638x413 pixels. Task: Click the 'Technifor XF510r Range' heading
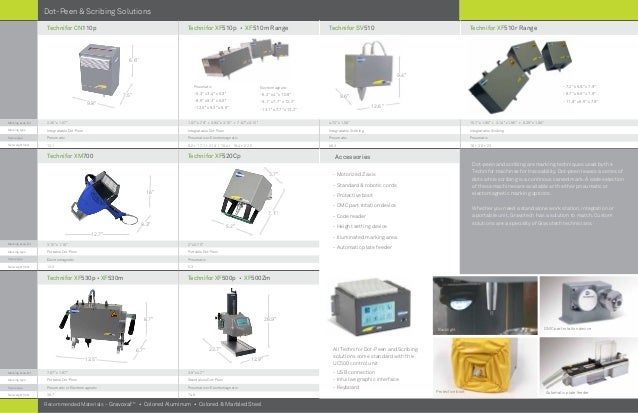503,28
